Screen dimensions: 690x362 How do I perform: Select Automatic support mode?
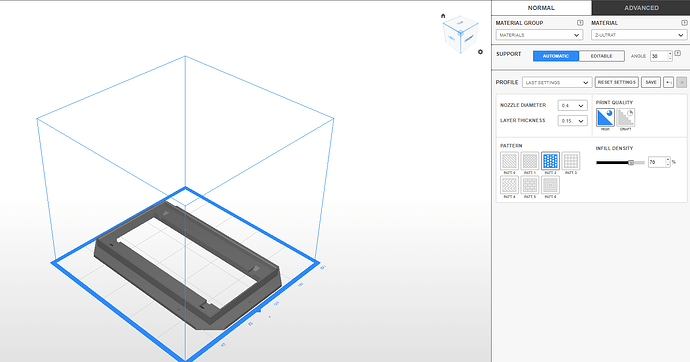556,56
